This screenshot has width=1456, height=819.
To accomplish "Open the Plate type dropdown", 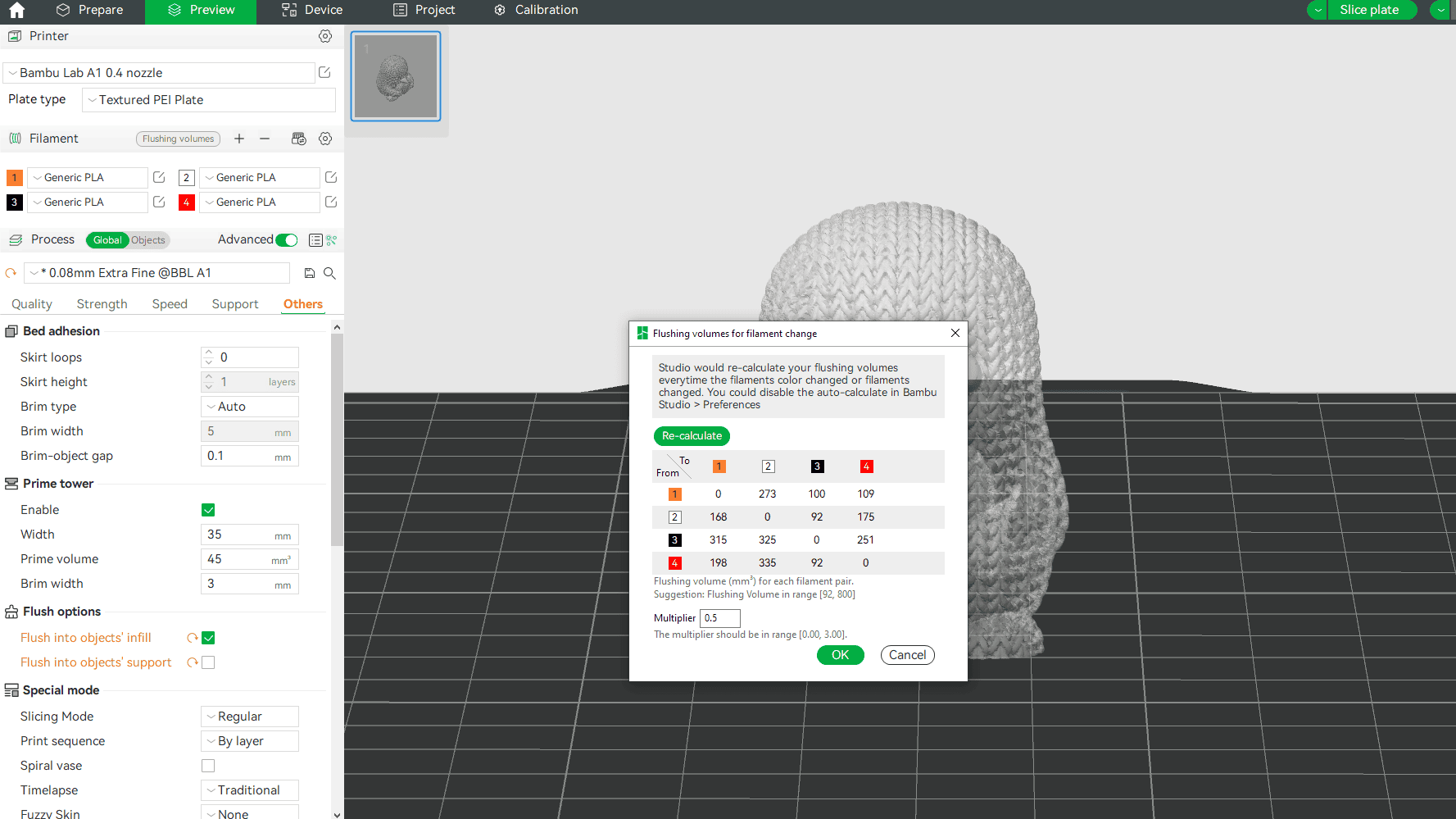I will [x=209, y=100].
